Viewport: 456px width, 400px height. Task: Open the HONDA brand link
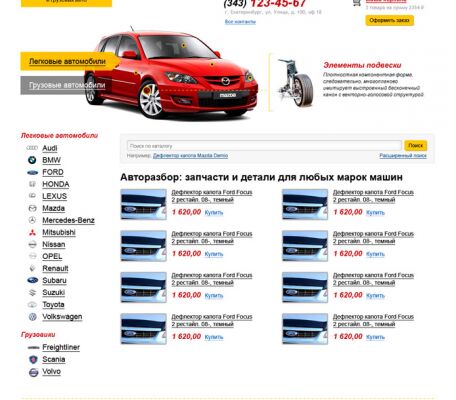56,184
